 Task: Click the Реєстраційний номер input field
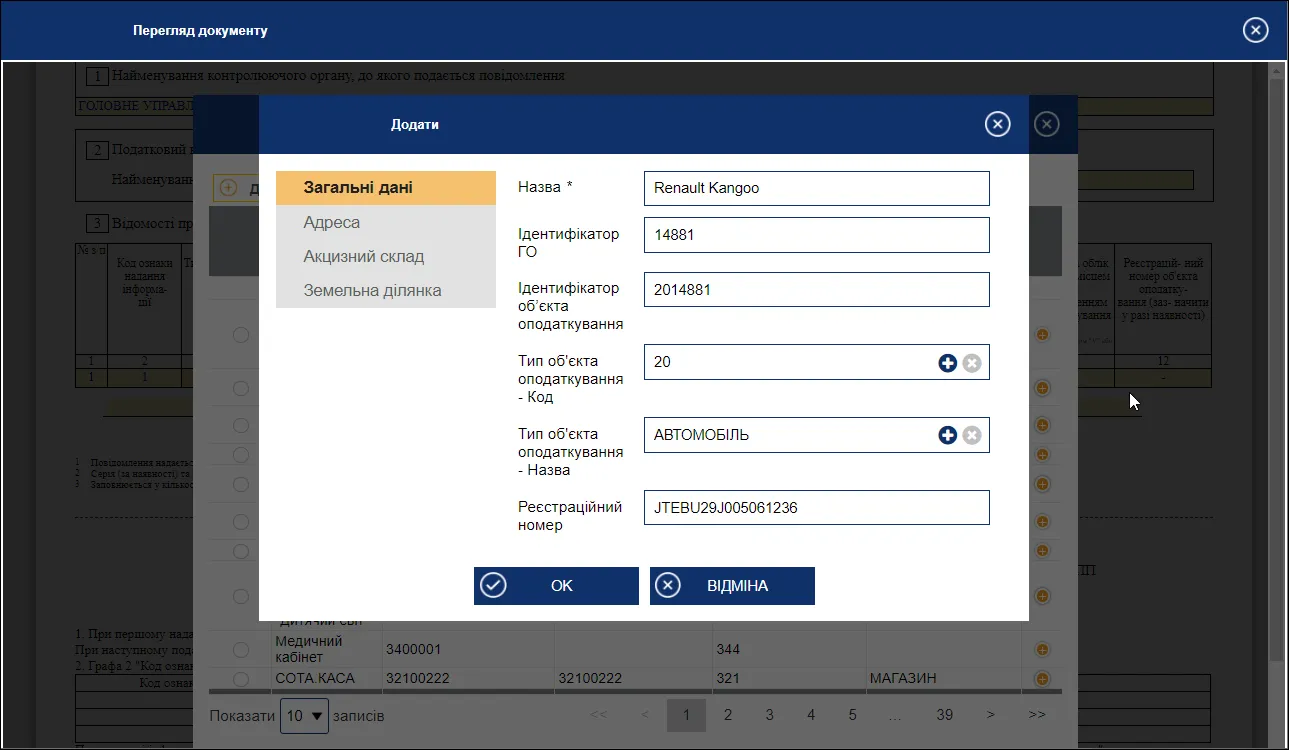click(x=817, y=508)
